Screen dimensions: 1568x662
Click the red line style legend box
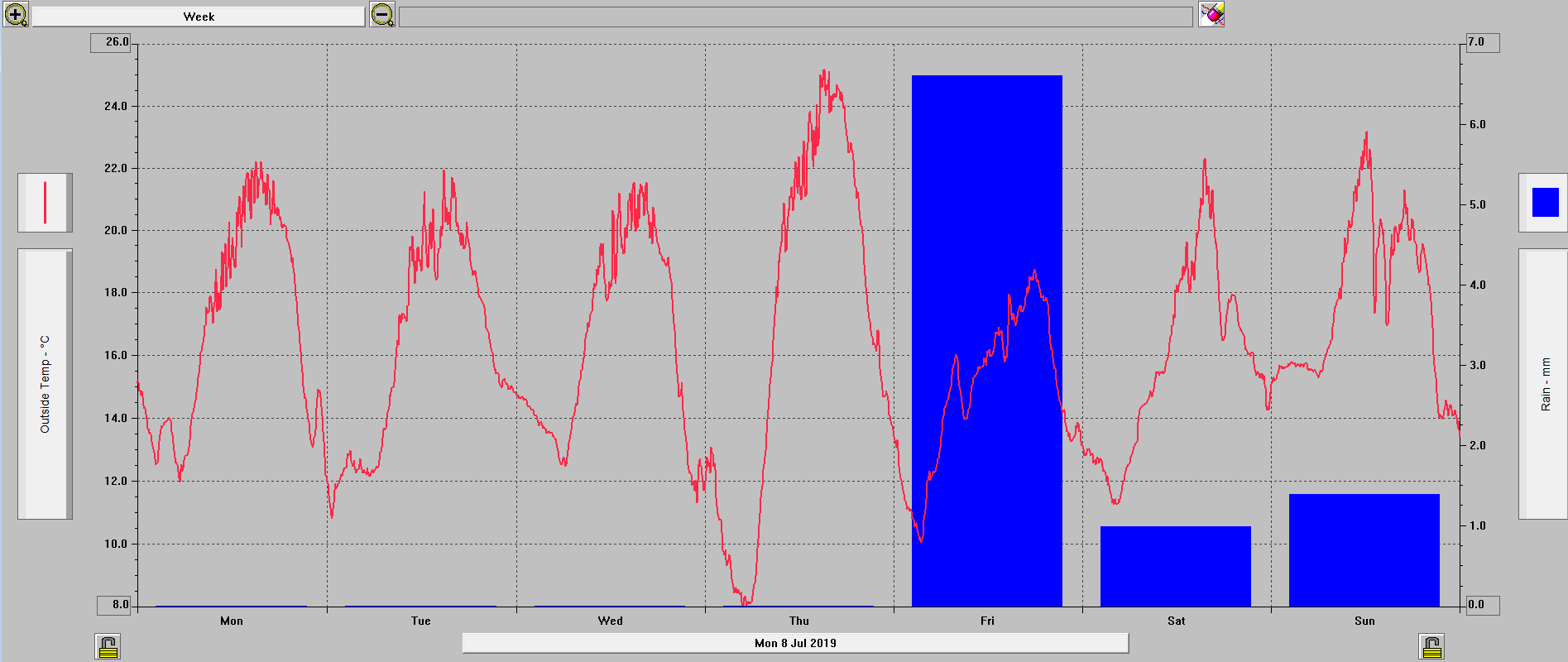coord(45,203)
